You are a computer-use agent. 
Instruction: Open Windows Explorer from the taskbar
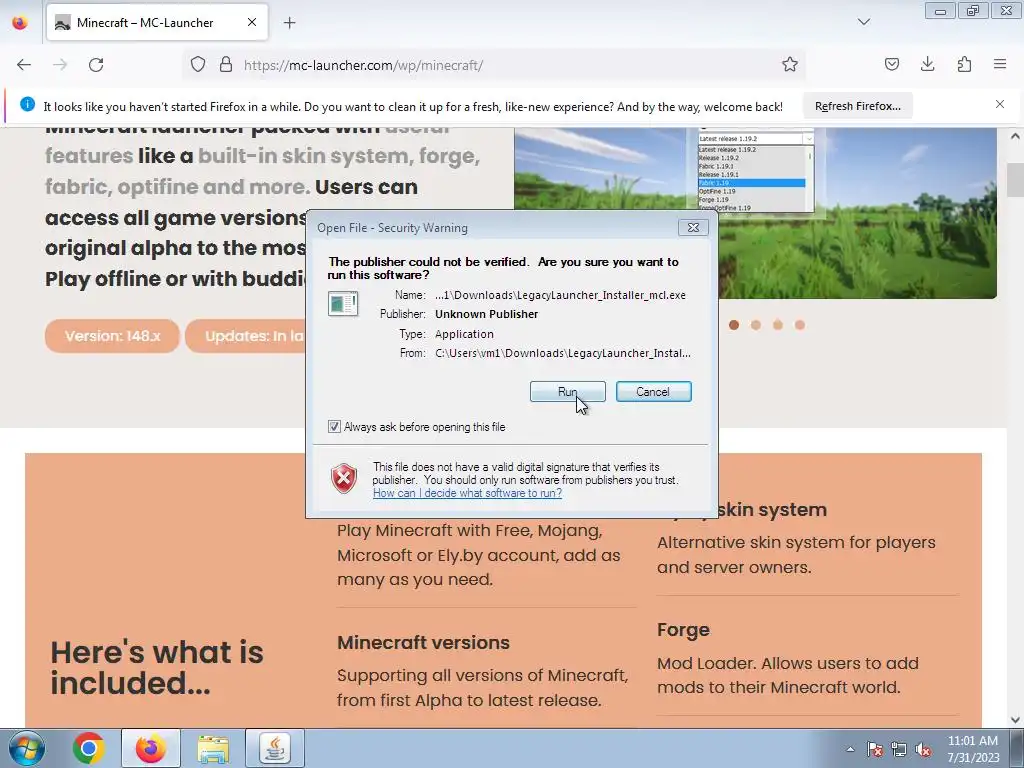click(x=213, y=748)
